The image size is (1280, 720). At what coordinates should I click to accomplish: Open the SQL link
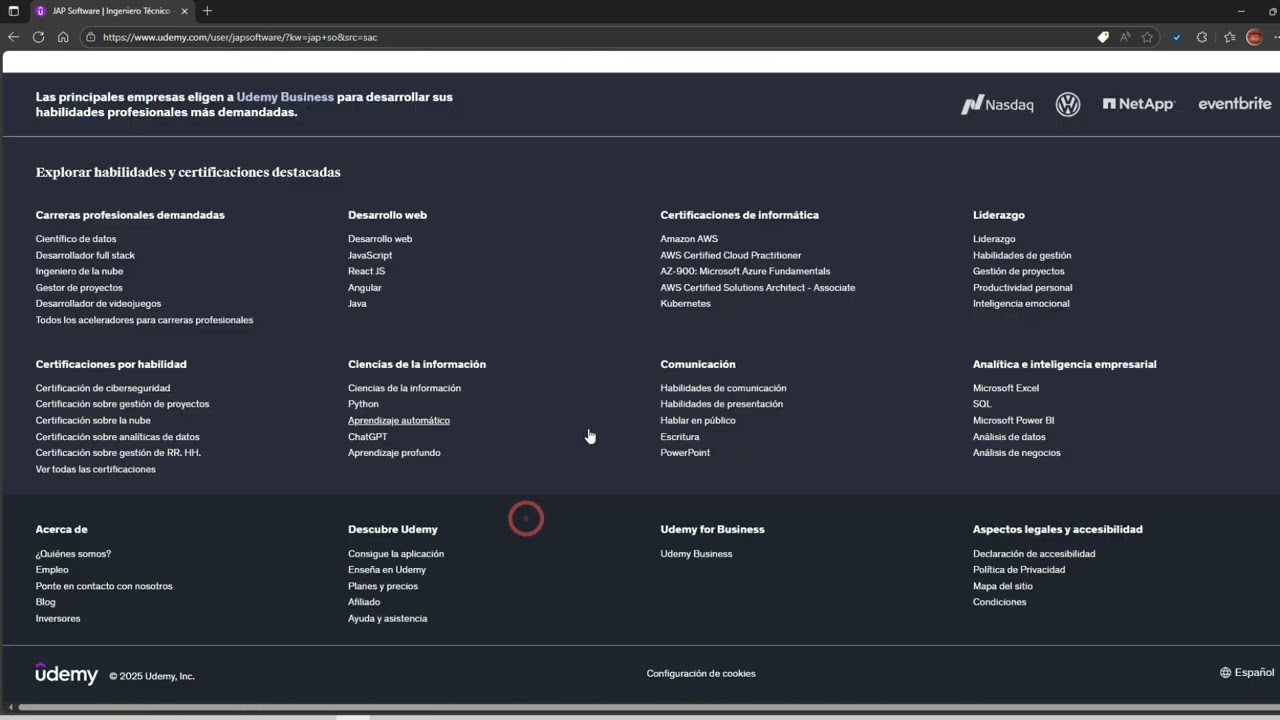(x=982, y=404)
